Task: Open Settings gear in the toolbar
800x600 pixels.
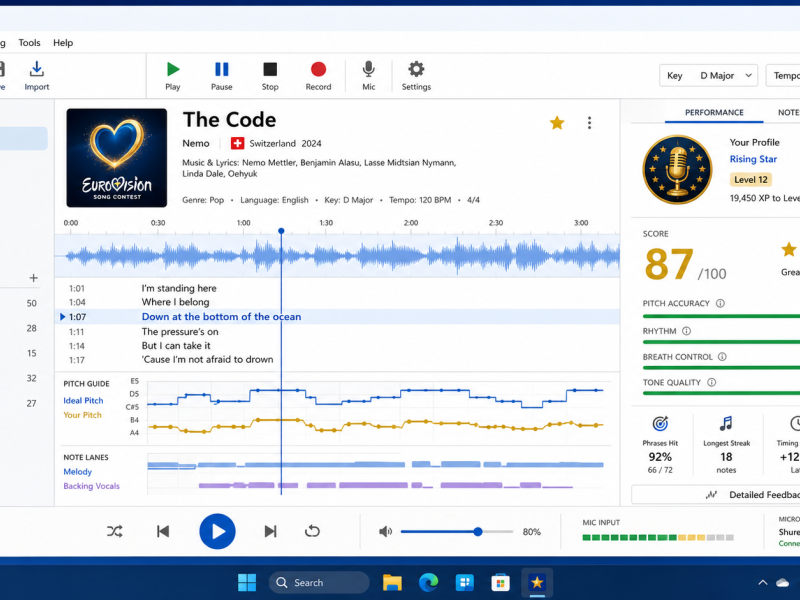Action: tap(416, 69)
